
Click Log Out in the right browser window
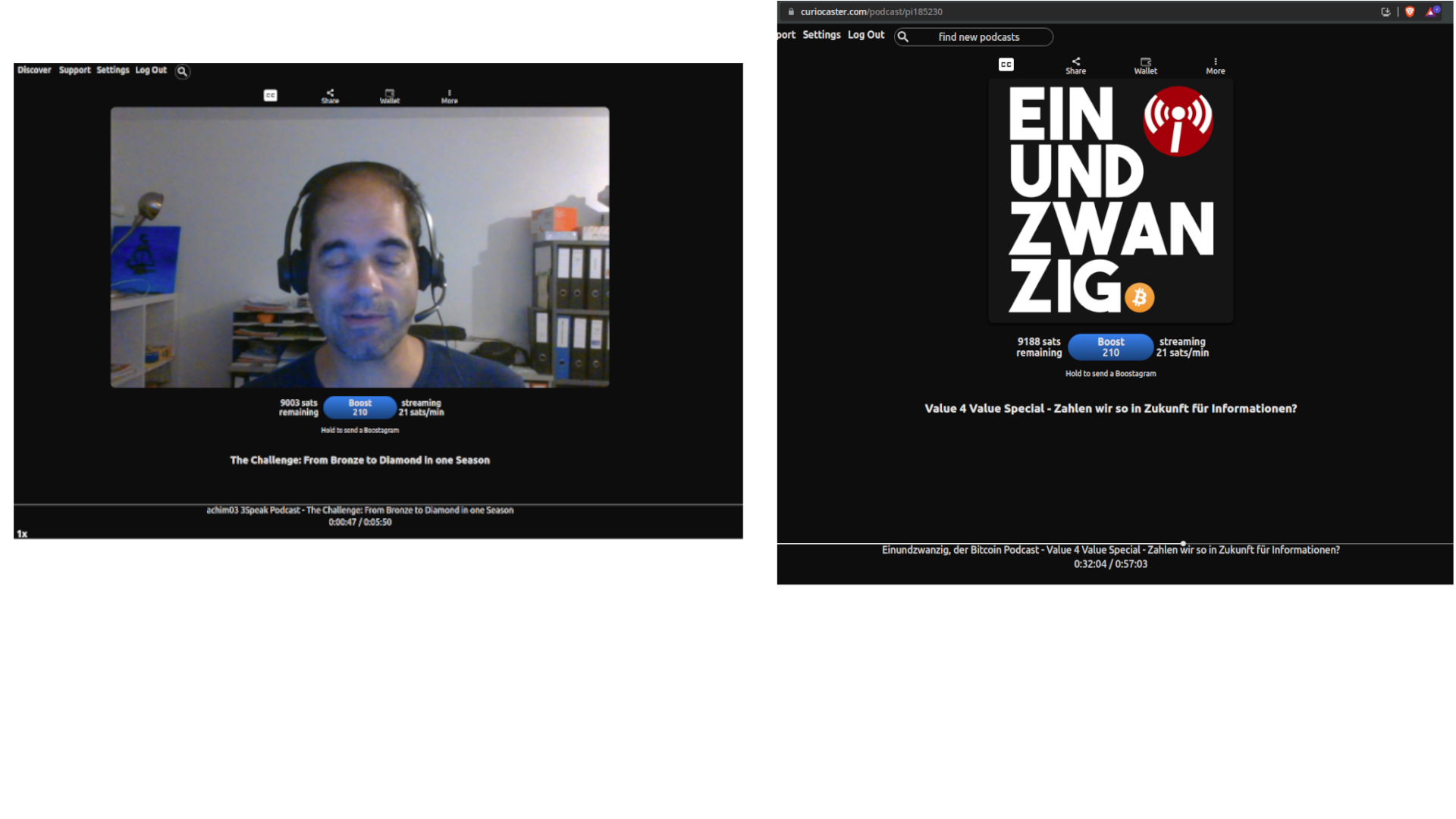(866, 35)
